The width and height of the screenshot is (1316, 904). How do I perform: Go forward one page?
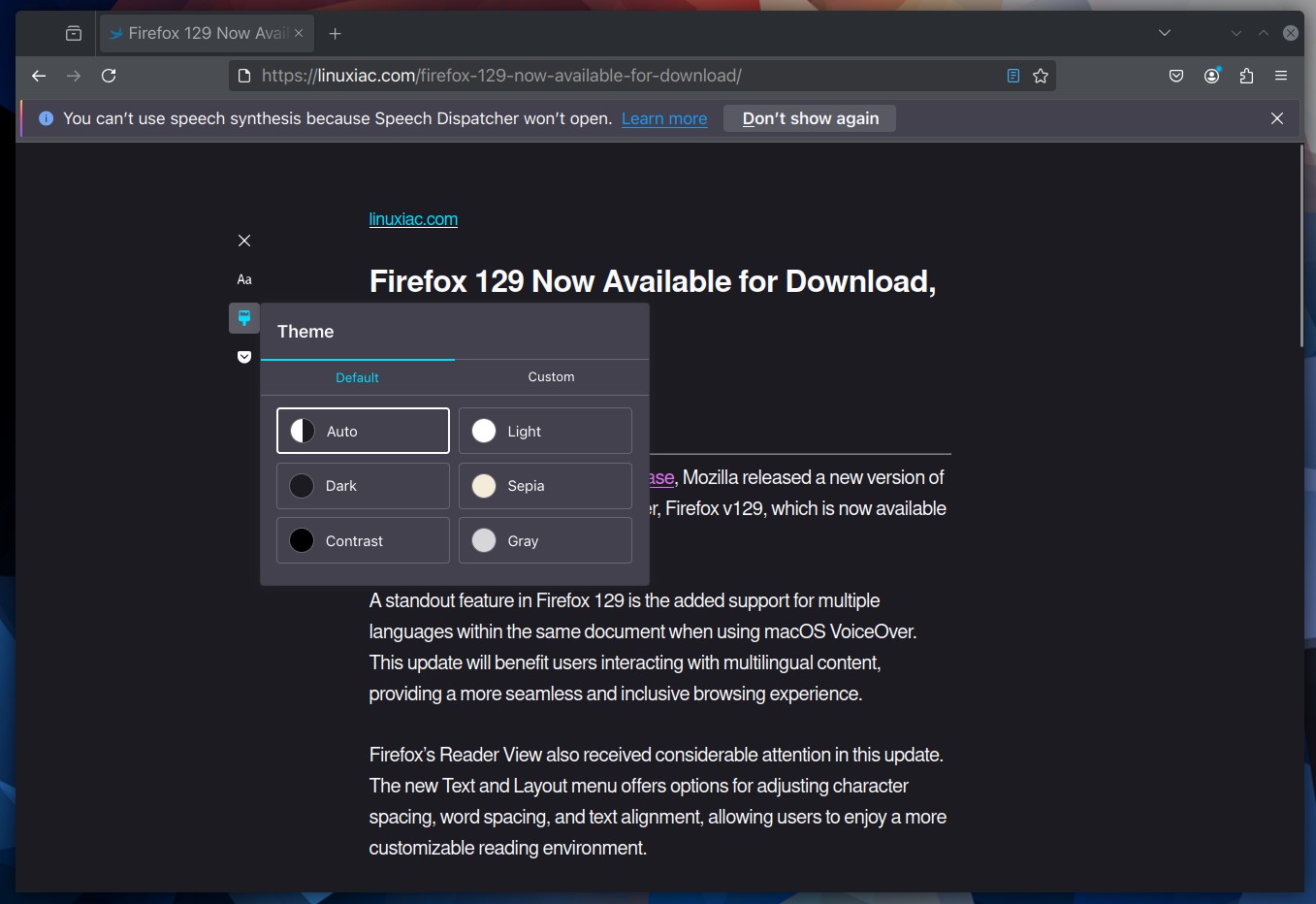point(74,76)
